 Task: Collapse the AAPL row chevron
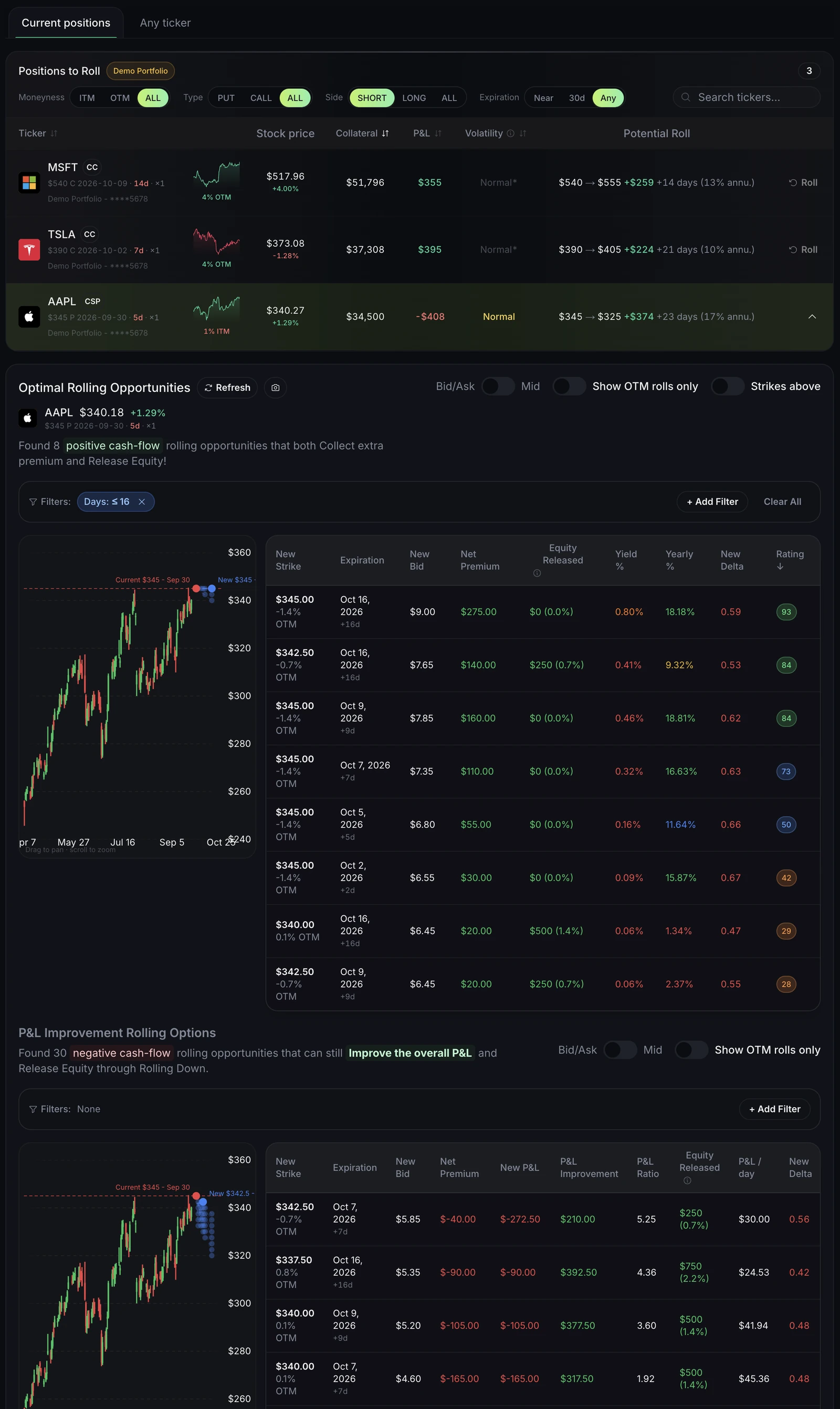click(812, 317)
